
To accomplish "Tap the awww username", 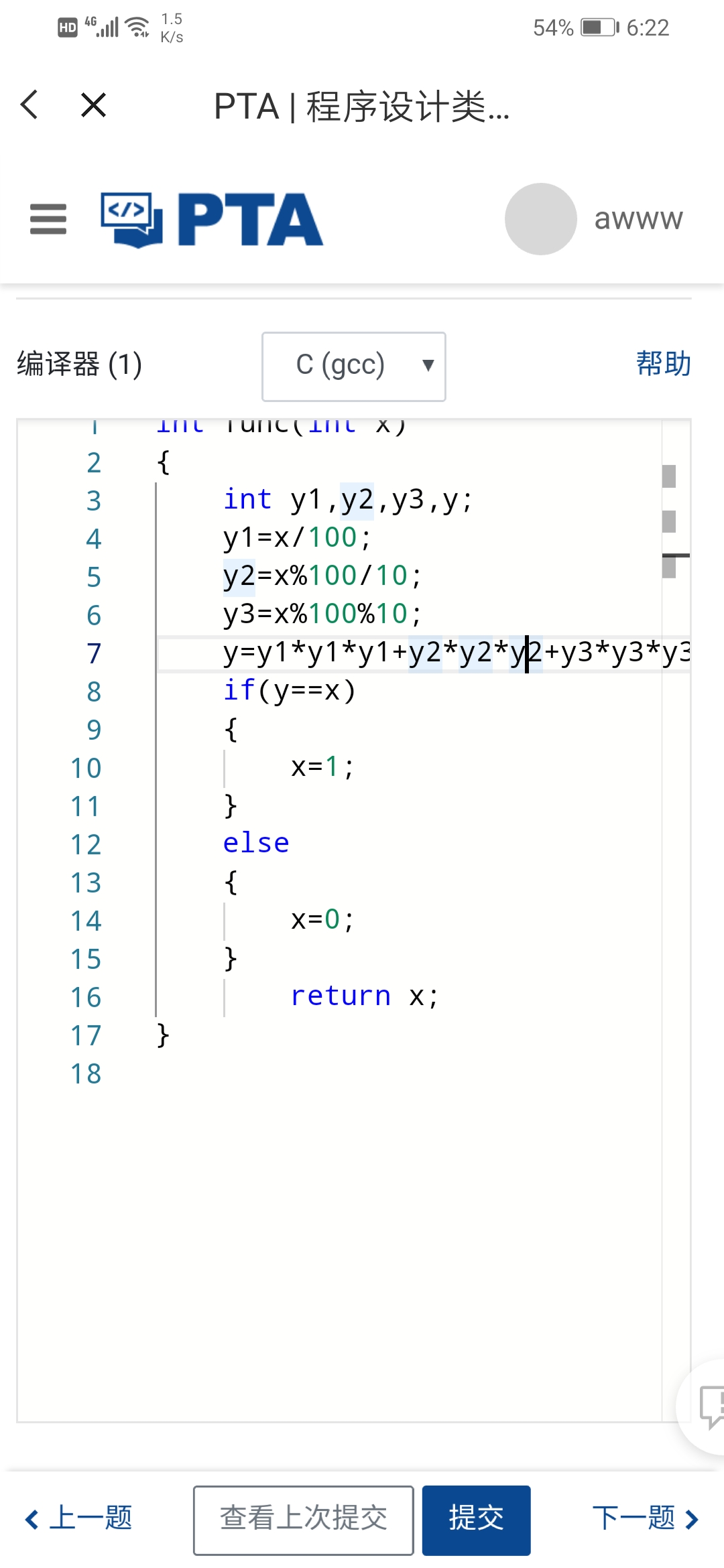I will 638,219.
